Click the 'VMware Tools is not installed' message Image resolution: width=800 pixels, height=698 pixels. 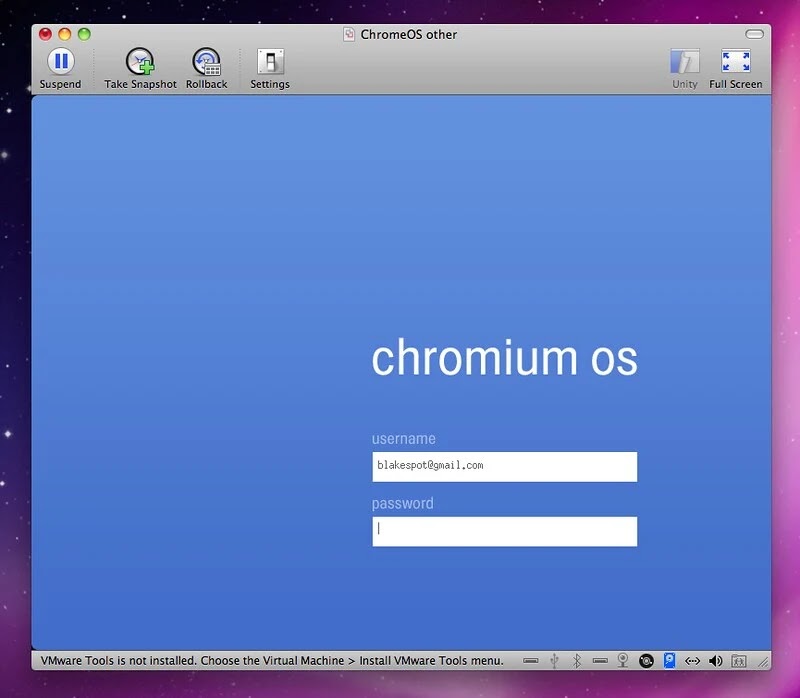point(272,661)
